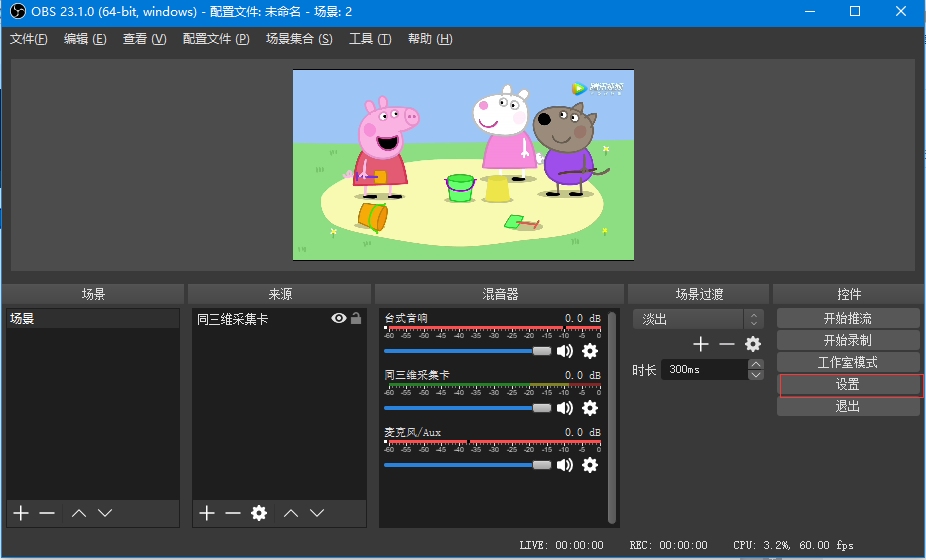Open the 工具(T) menu
The image size is (926, 560).
[x=370, y=39]
